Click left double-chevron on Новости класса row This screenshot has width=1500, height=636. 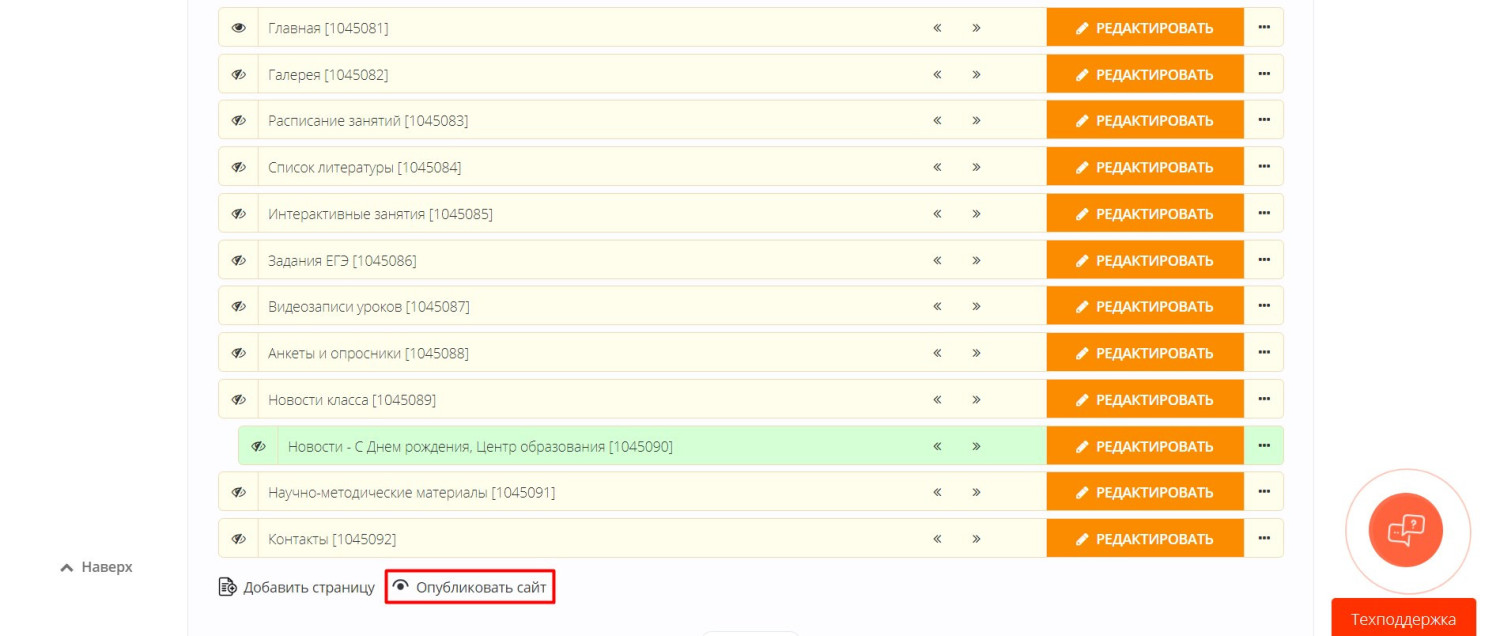coord(937,399)
